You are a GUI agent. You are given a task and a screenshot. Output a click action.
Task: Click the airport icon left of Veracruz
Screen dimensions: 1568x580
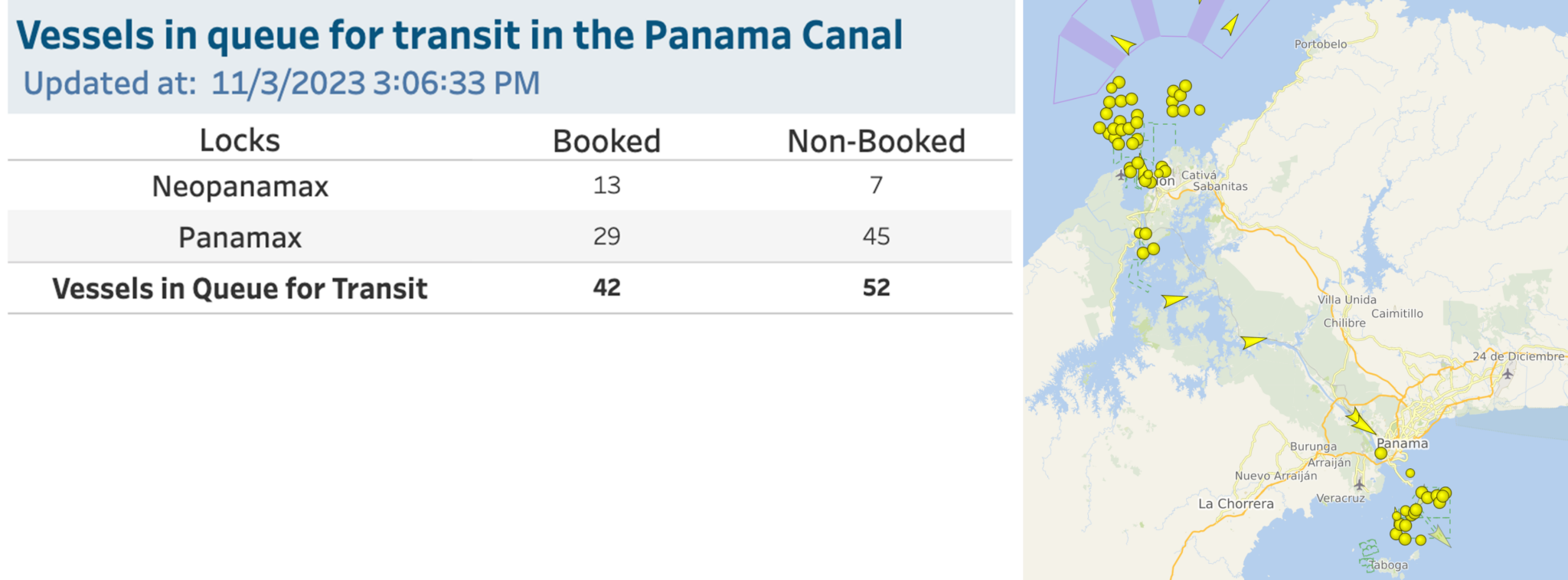tap(1359, 484)
